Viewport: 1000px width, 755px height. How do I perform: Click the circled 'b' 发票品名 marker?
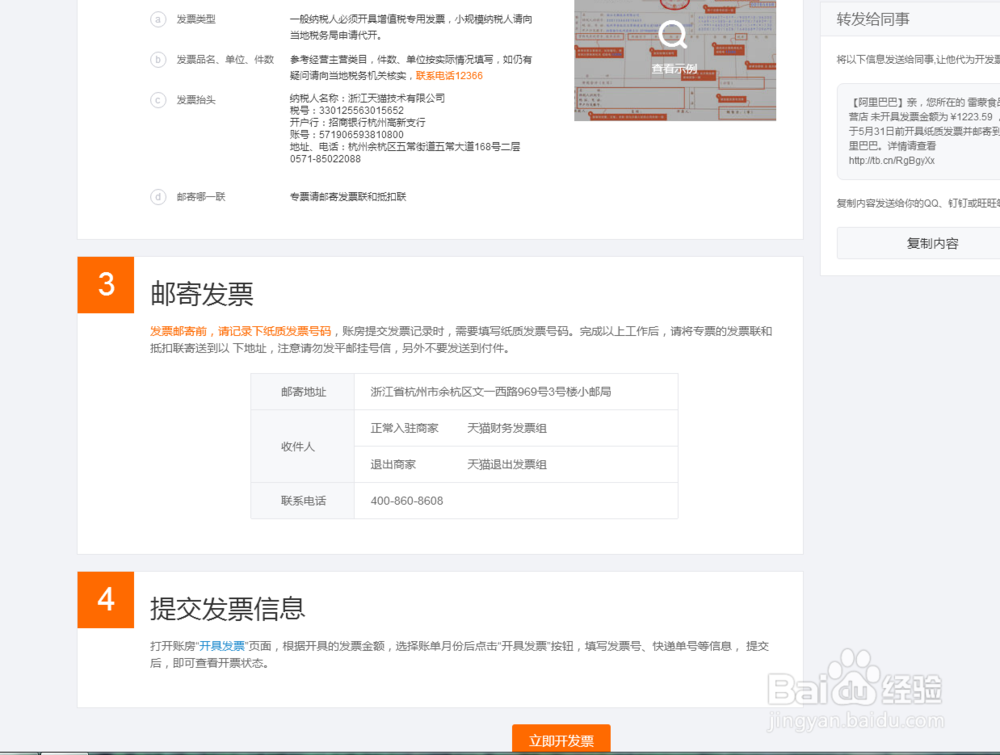[x=158, y=60]
